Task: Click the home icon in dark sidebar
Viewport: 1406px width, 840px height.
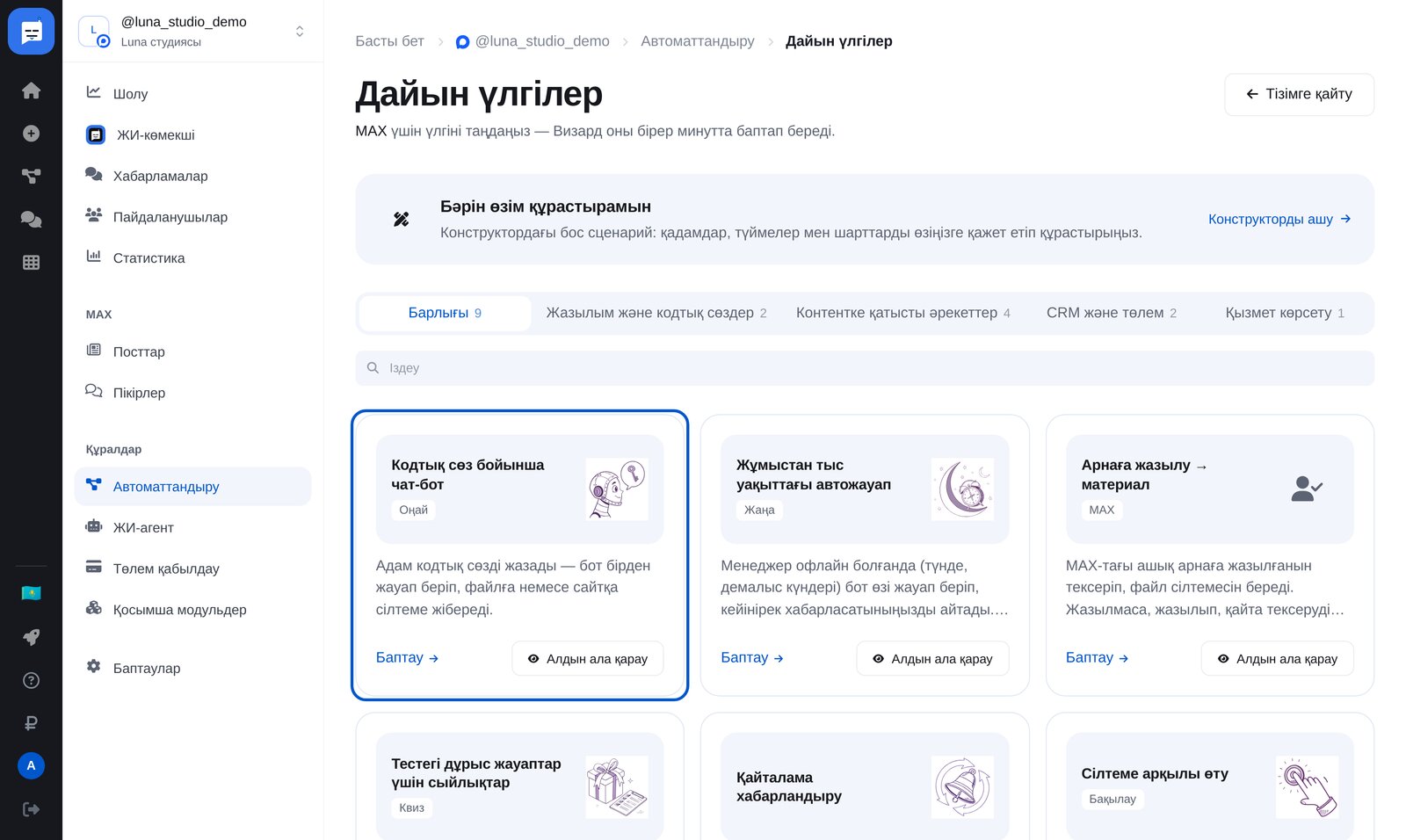Action: tap(31, 91)
